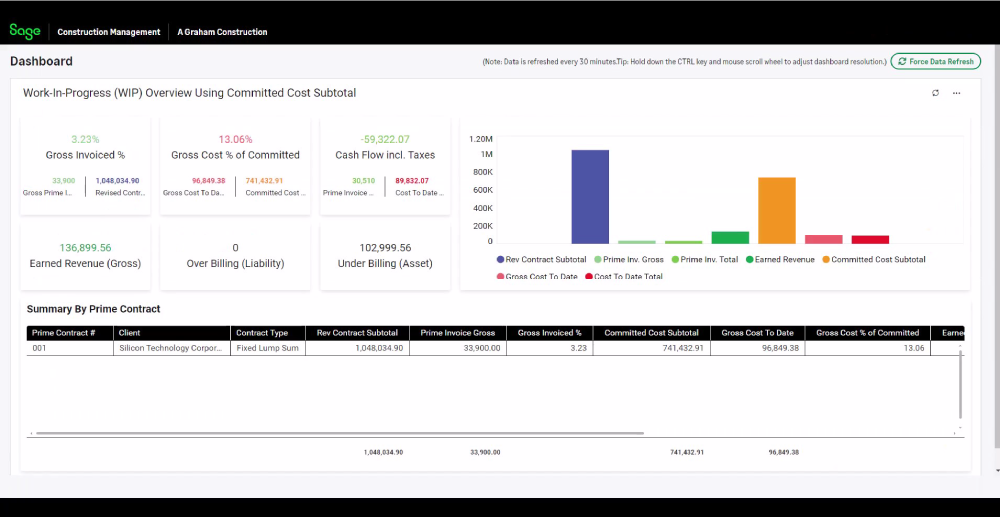
Task: Click the Fixed Lump Sum cell
Action: click(x=268, y=348)
